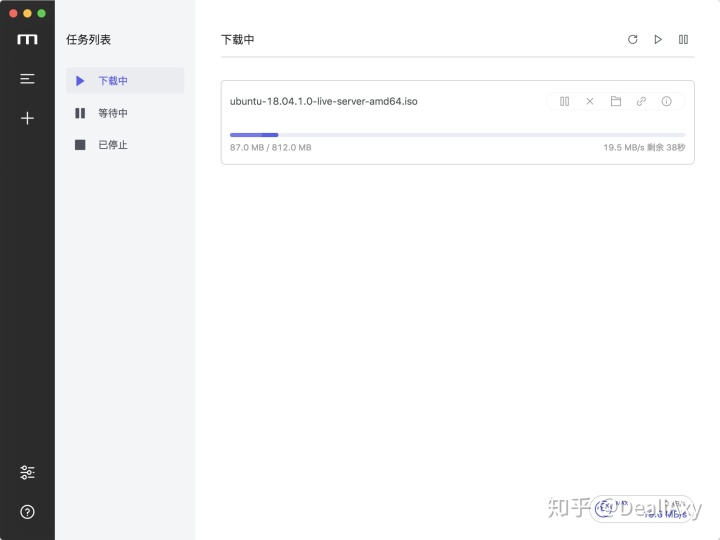Select the 下载中 tab
This screenshot has height=540, width=720.
(125, 81)
